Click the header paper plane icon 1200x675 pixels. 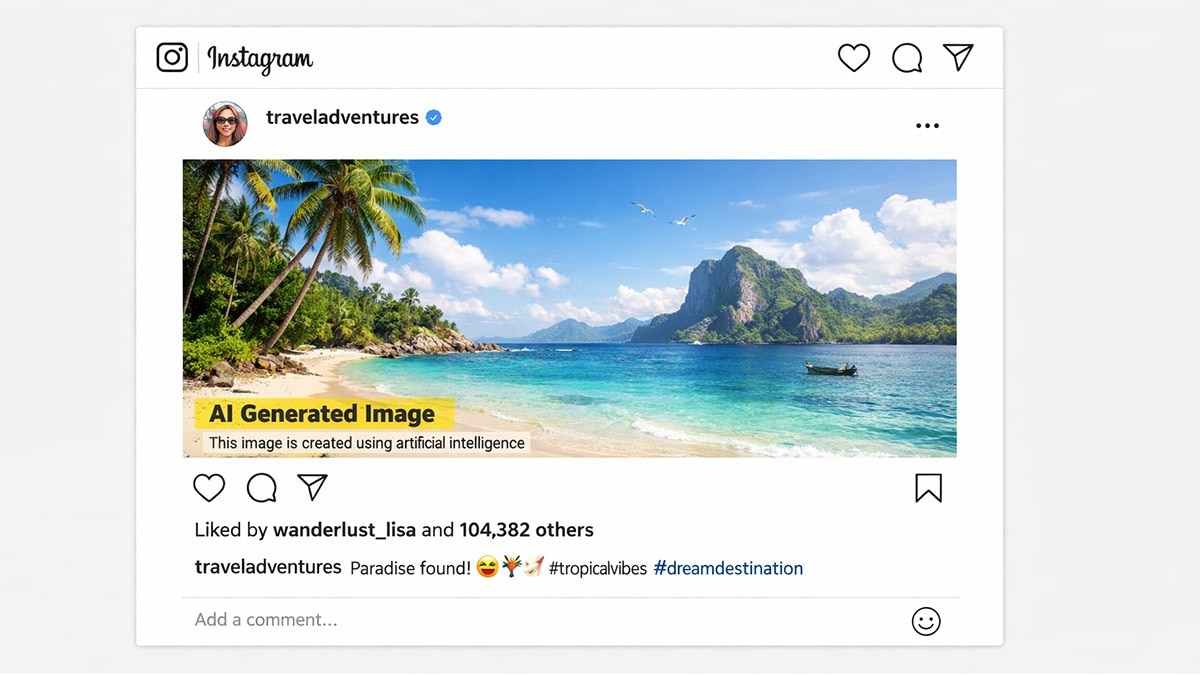pos(958,57)
